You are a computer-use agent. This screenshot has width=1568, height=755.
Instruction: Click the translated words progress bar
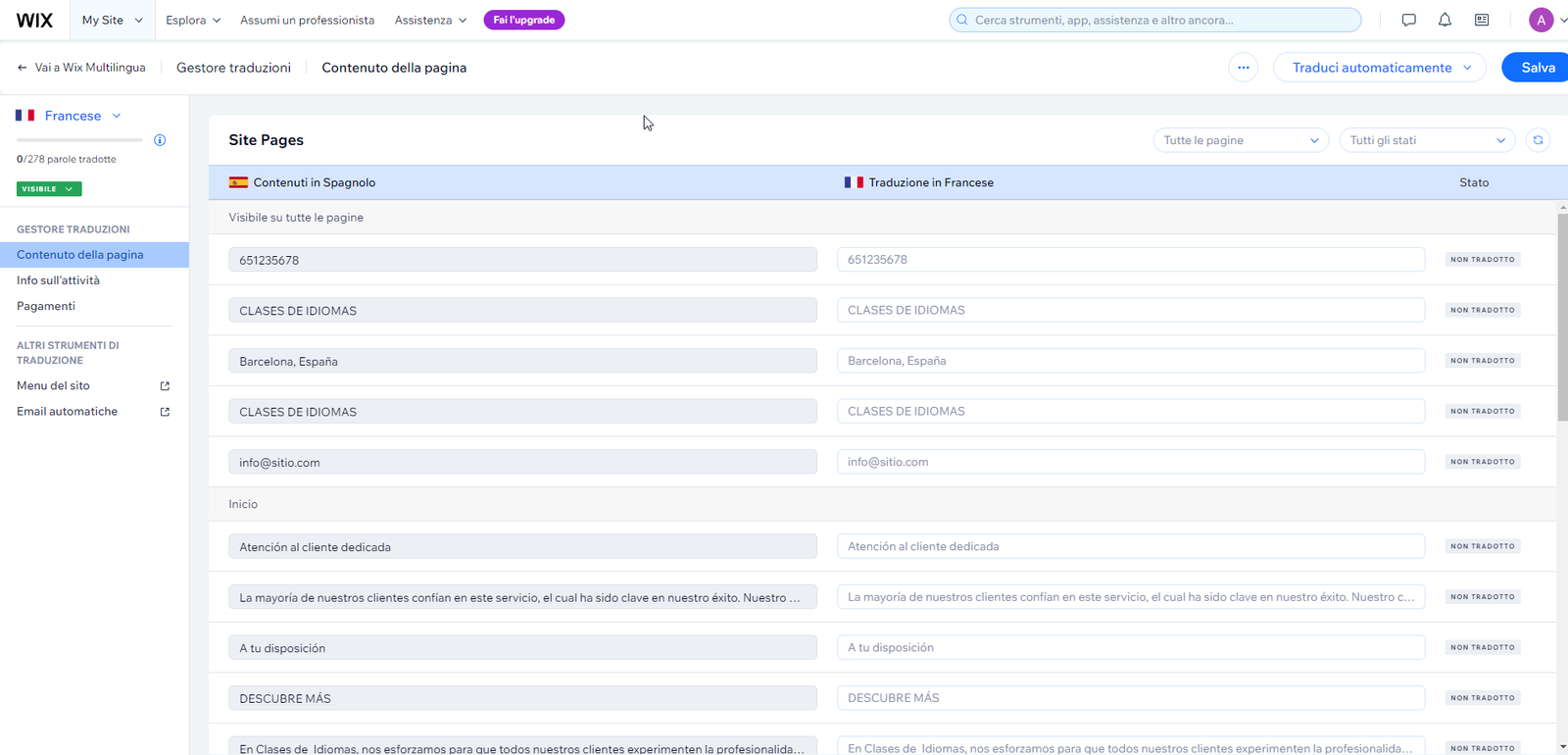tap(79, 140)
